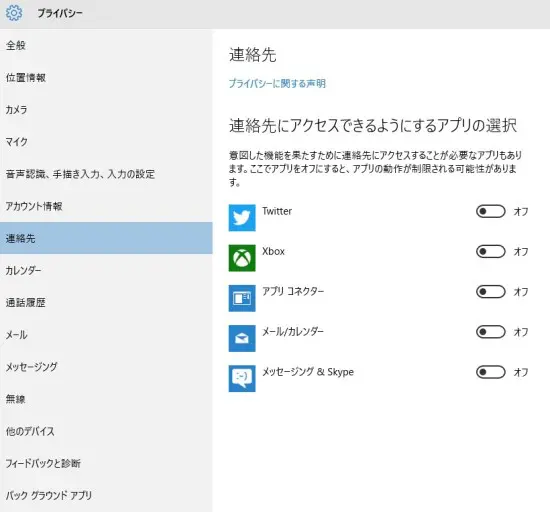Toggle メール/カレンダー contacts access
This screenshot has width=550, height=512.
[490, 332]
